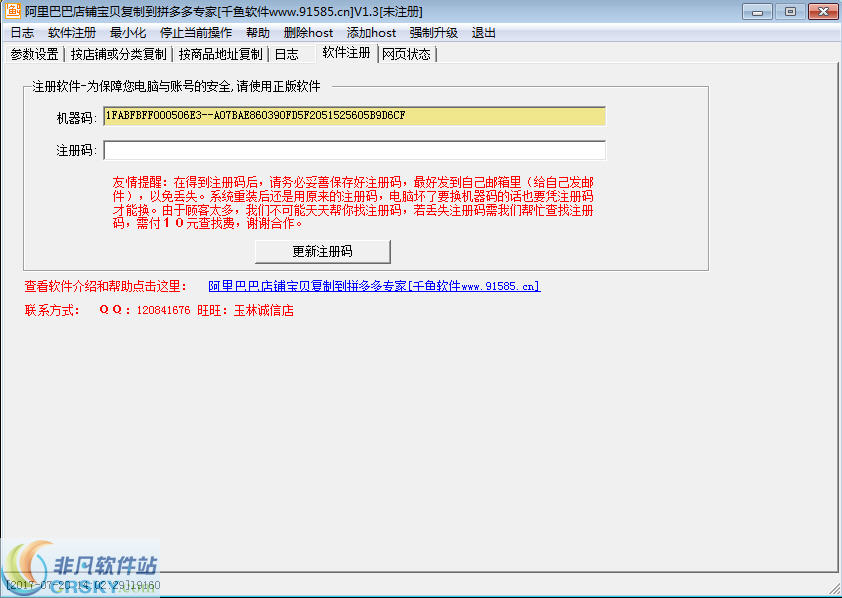Click the app icon in the title bar
The width and height of the screenshot is (842, 598).
(x=12, y=11)
